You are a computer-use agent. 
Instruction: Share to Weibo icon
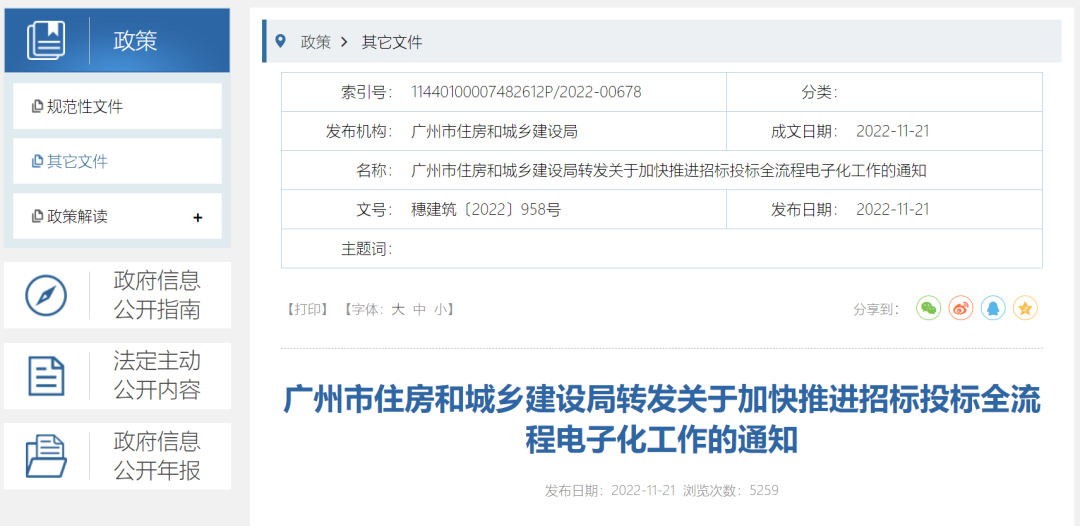pyautogui.click(x=961, y=308)
